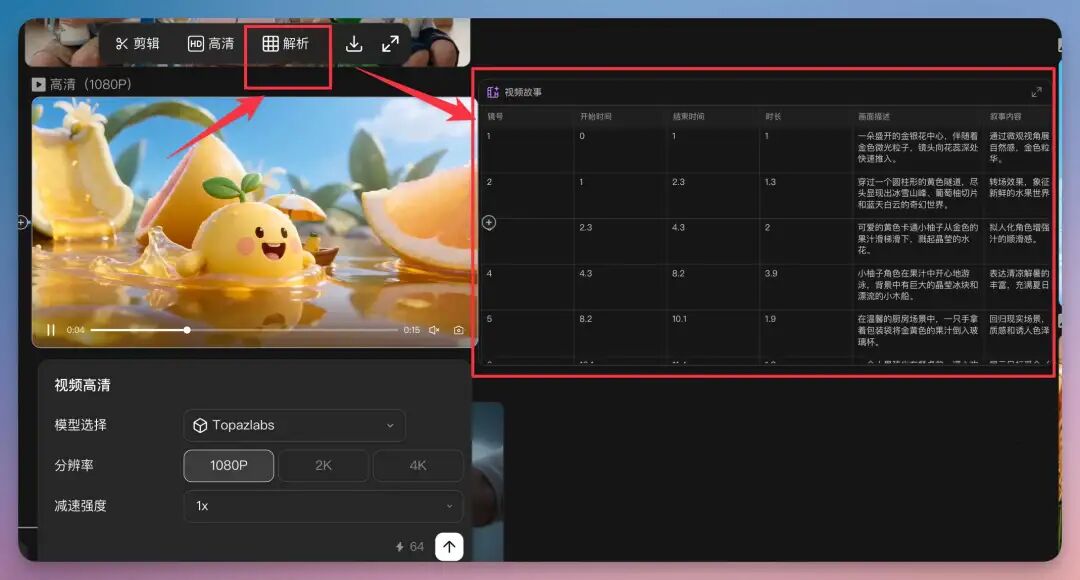Pause the video playback
1080x580 pixels.
coord(51,330)
